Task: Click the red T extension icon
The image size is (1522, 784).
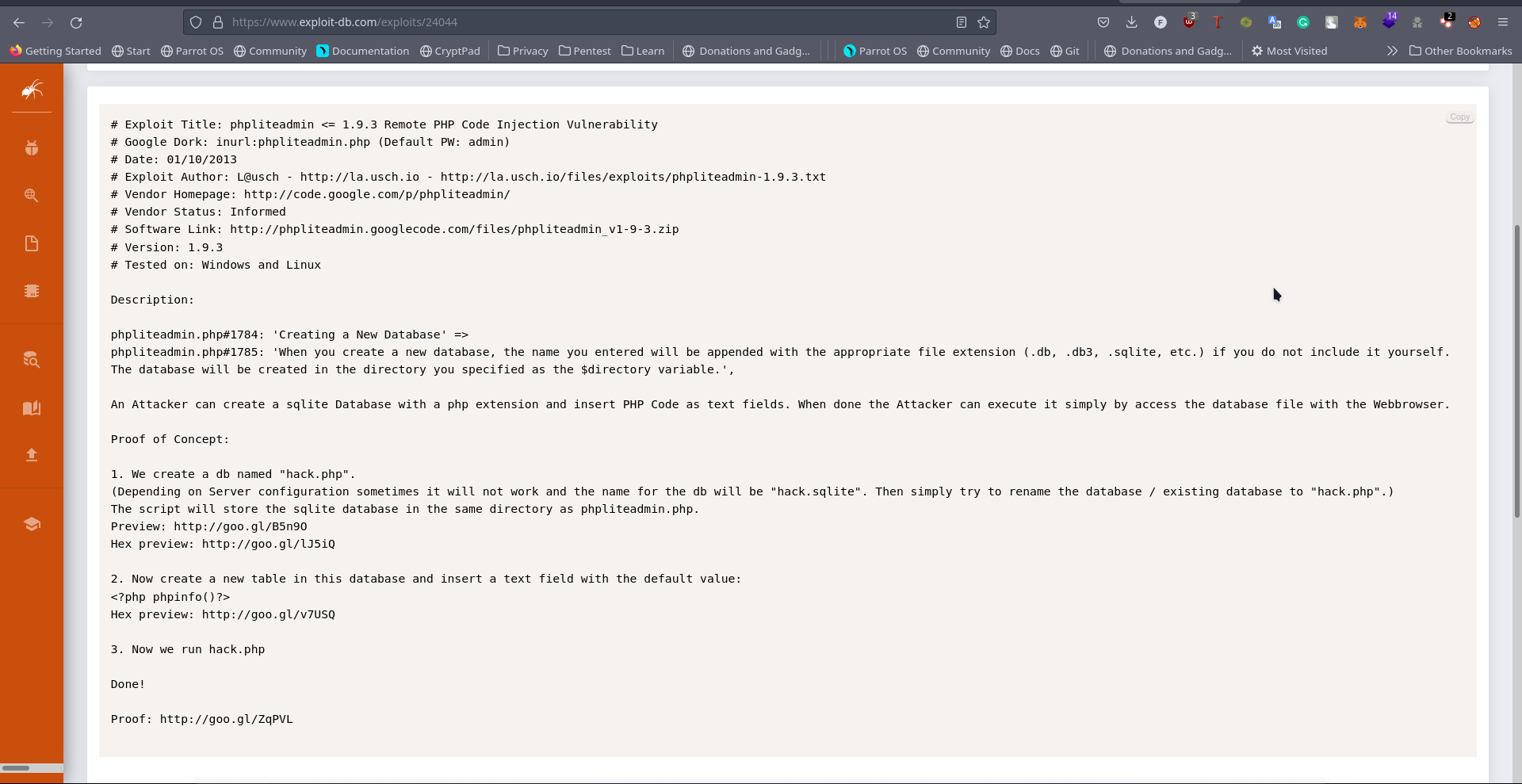Action: click(1218, 22)
